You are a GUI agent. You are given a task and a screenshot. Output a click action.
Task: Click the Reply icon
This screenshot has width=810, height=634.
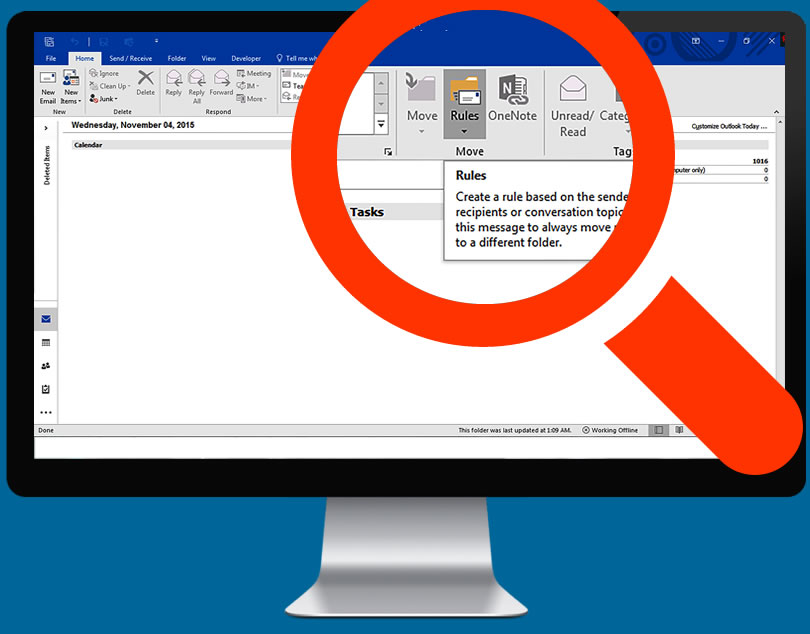coord(173,80)
